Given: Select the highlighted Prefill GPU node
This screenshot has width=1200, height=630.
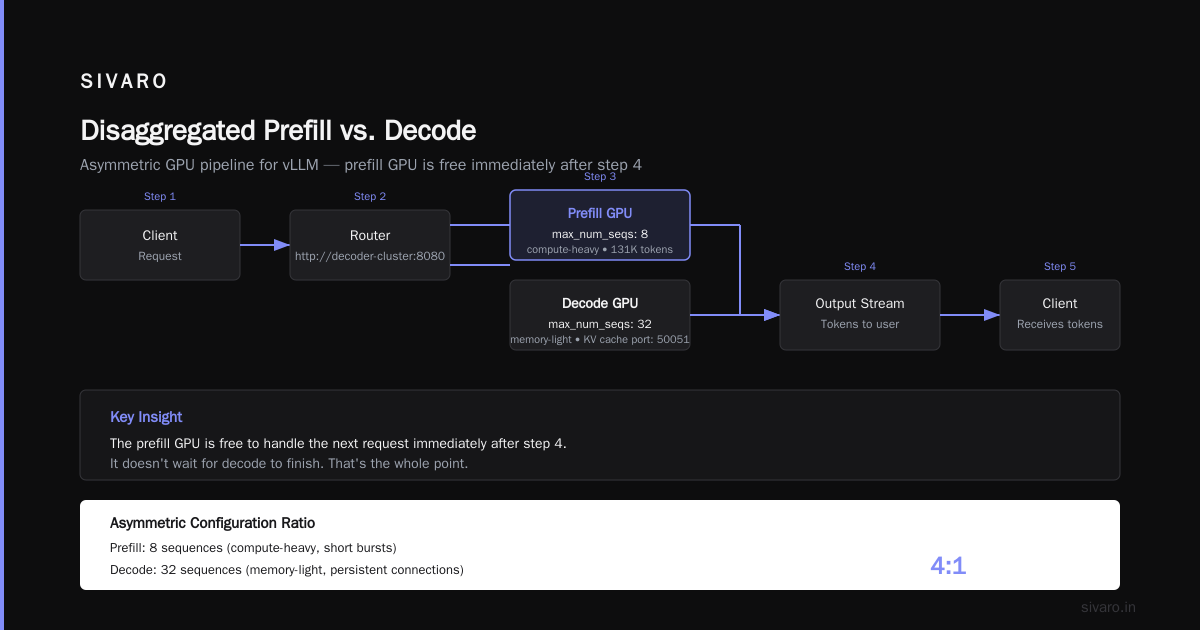Looking at the screenshot, I should [600, 225].
